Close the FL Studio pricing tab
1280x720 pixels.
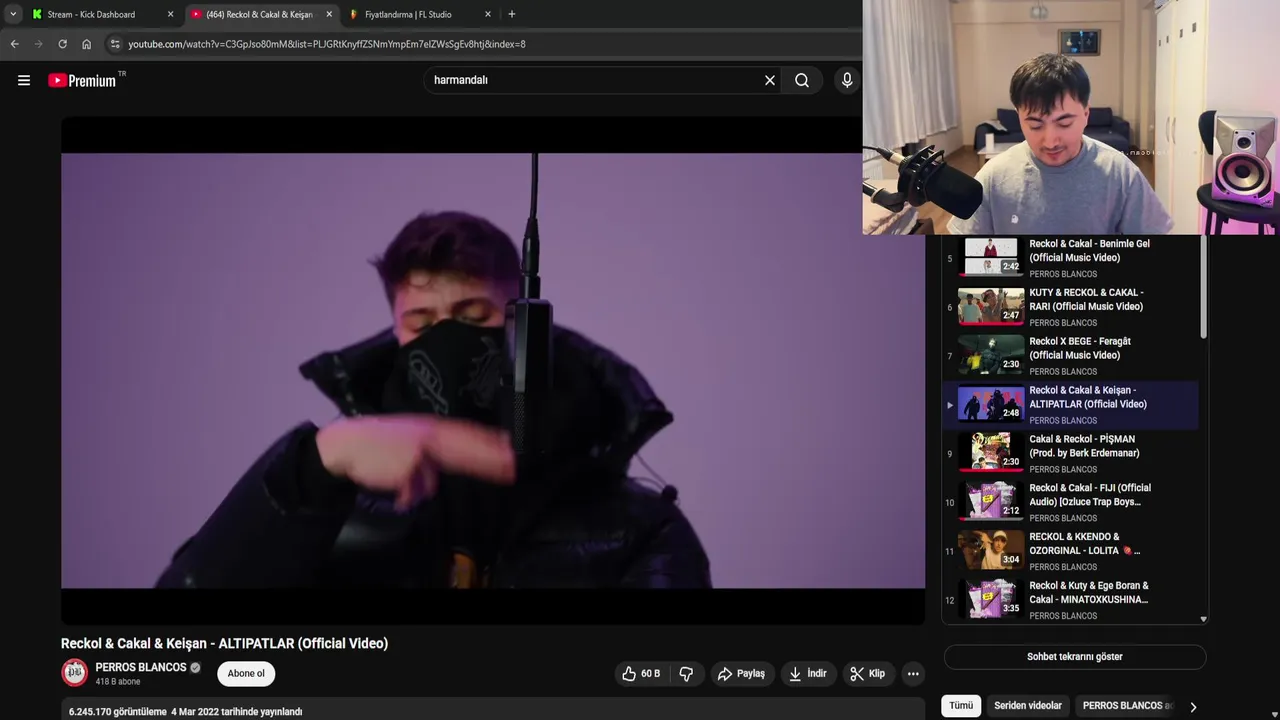click(x=488, y=14)
